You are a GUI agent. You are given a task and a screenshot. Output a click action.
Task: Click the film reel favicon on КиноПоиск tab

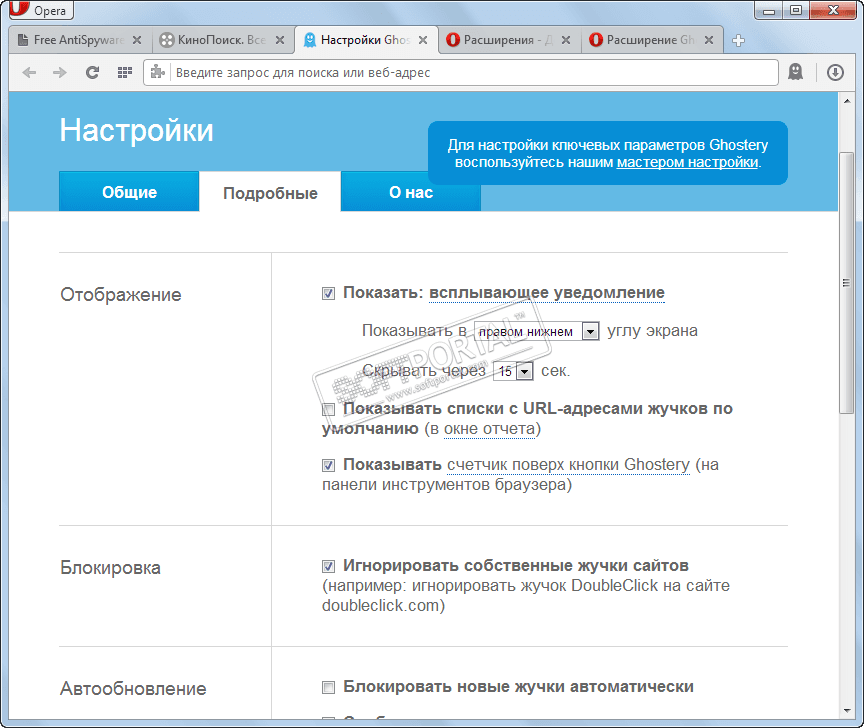click(166, 40)
